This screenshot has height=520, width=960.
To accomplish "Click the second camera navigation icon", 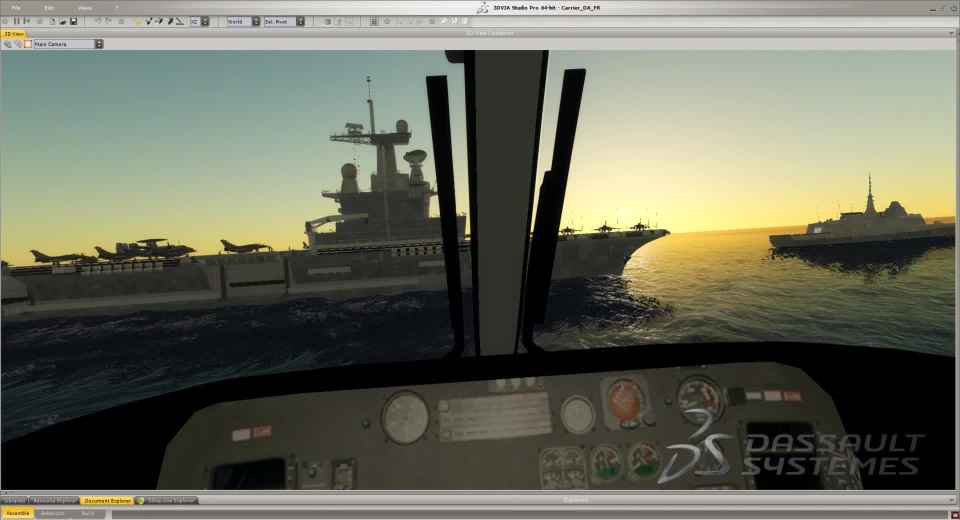I will [x=18, y=44].
